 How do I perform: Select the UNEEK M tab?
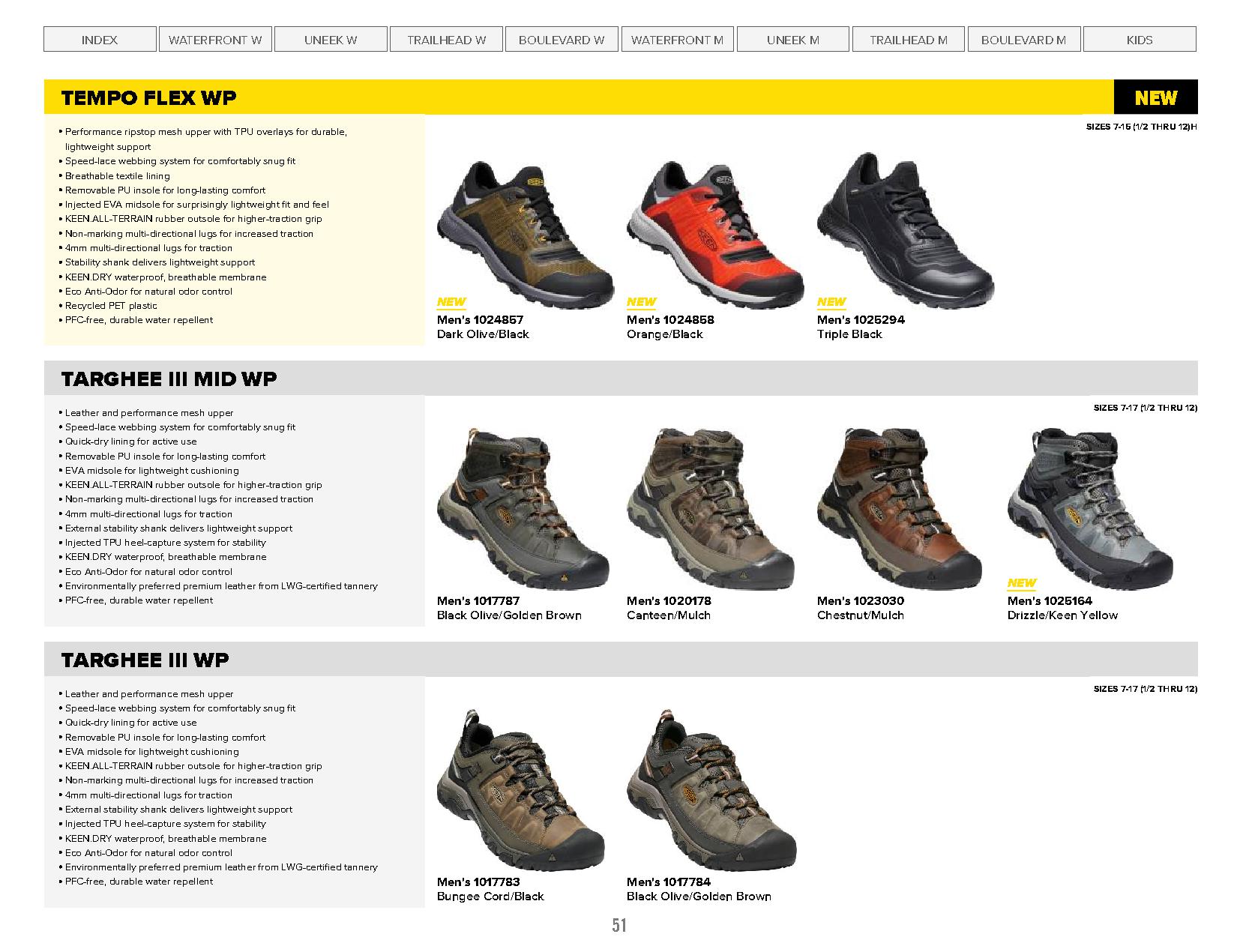tap(793, 40)
